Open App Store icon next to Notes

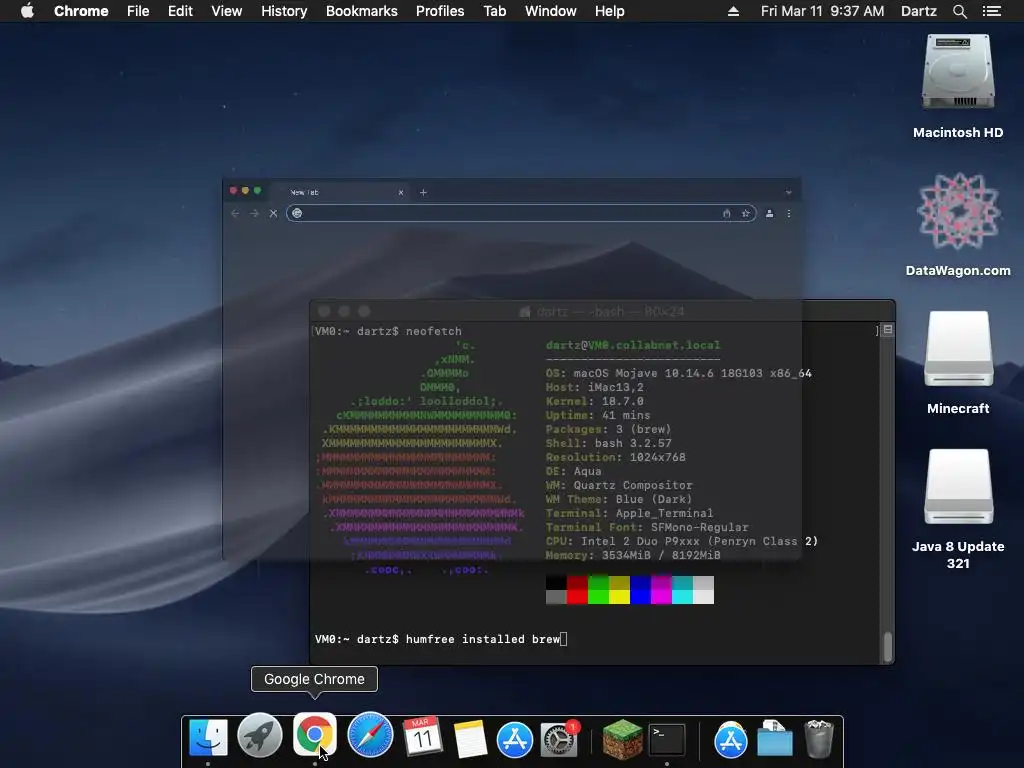point(515,740)
